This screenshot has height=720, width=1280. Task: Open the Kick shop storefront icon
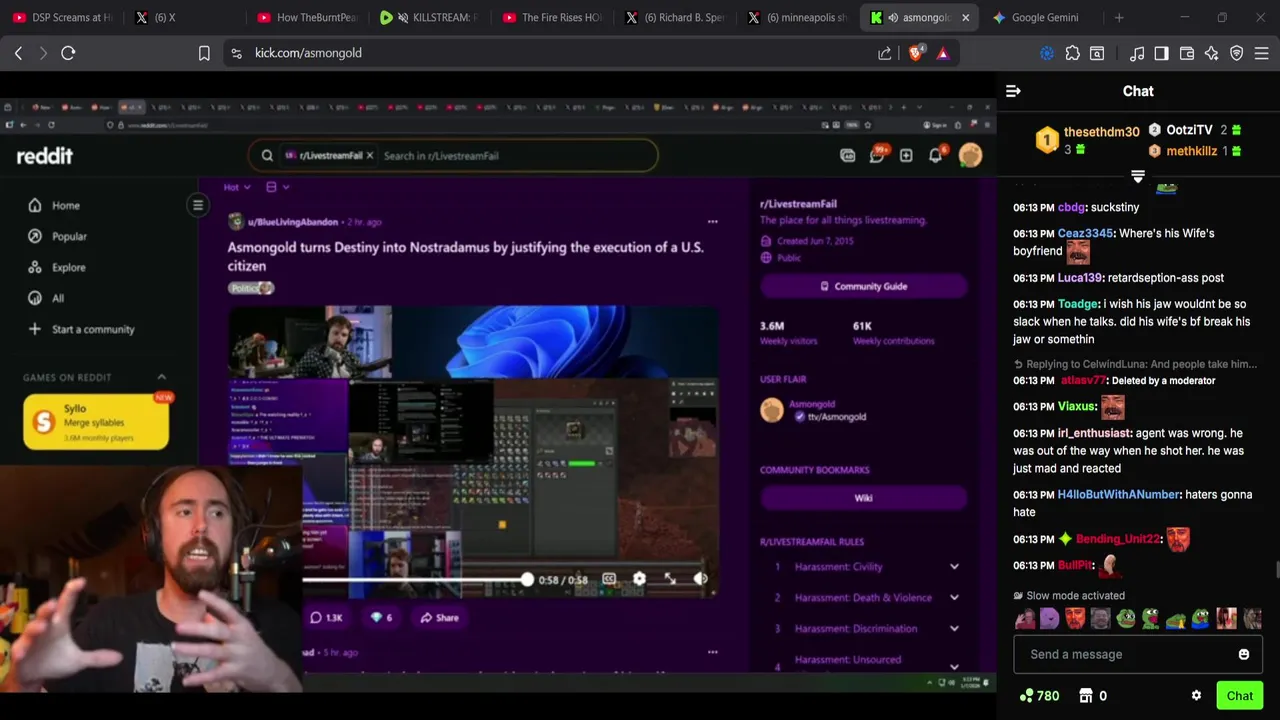pyautogui.click(x=1086, y=696)
